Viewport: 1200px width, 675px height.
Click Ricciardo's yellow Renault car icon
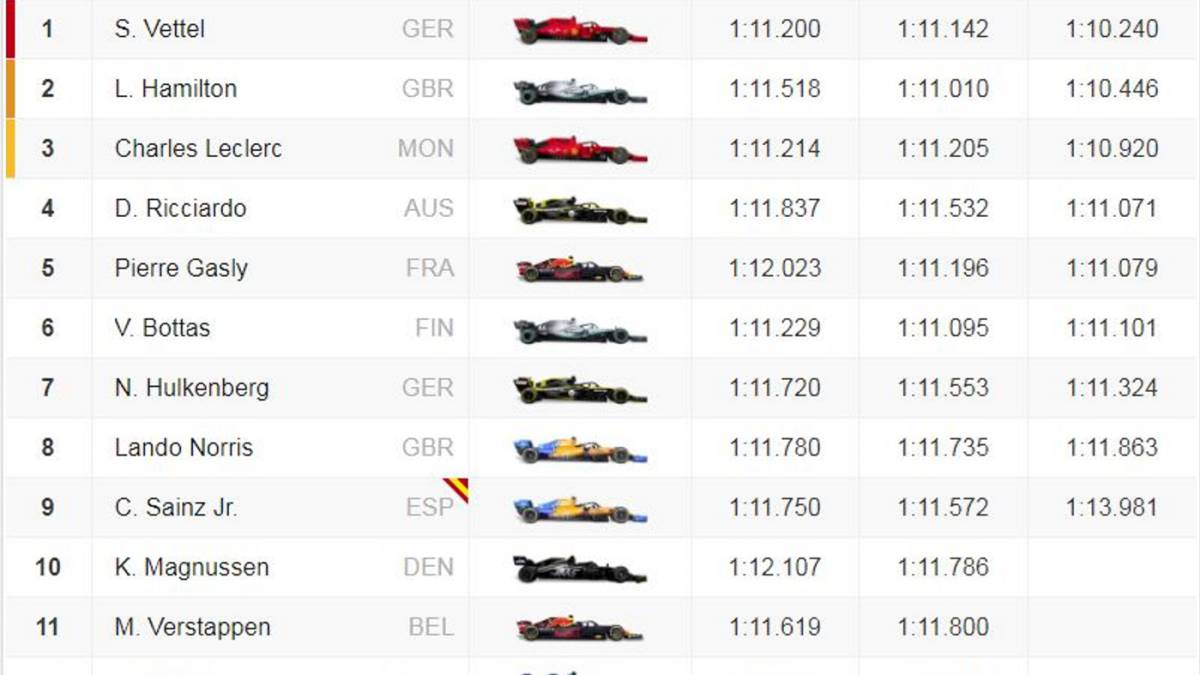tap(580, 210)
